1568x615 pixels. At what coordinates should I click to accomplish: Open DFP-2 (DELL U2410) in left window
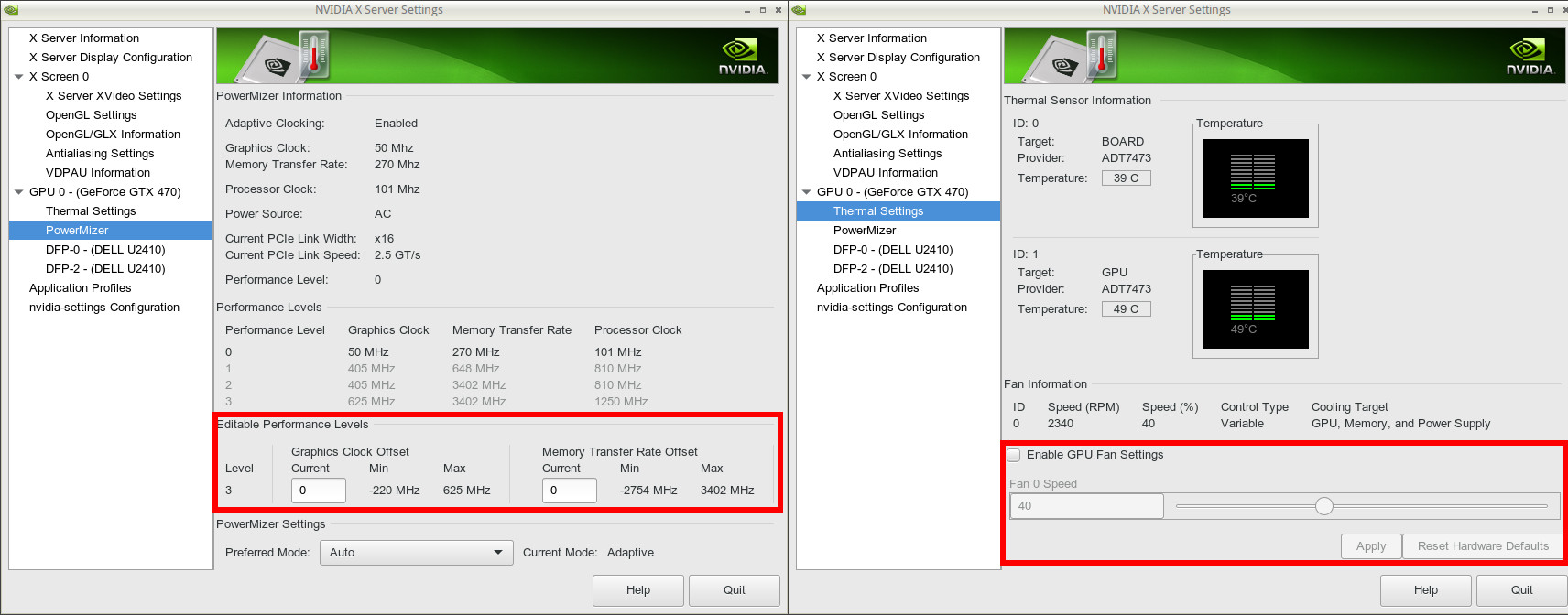coord(105,269)
